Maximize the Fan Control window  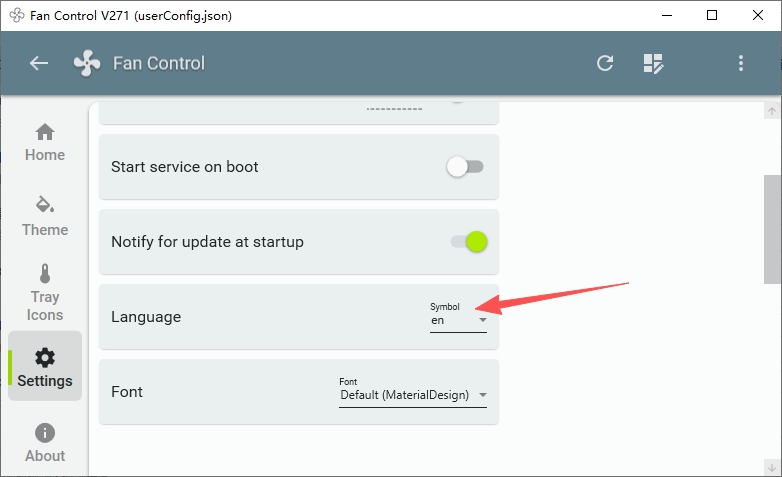[712, 15]
